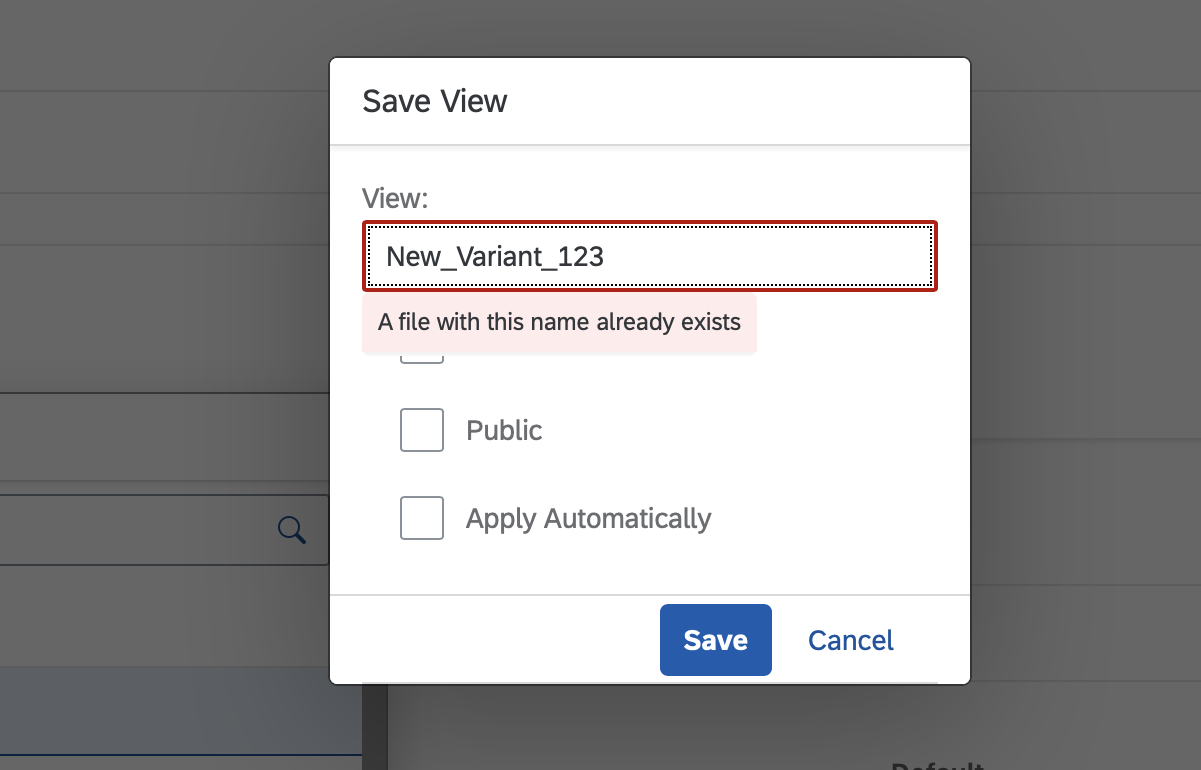
Task: Save the view with the Save button
Action: [x=716, y=640]
